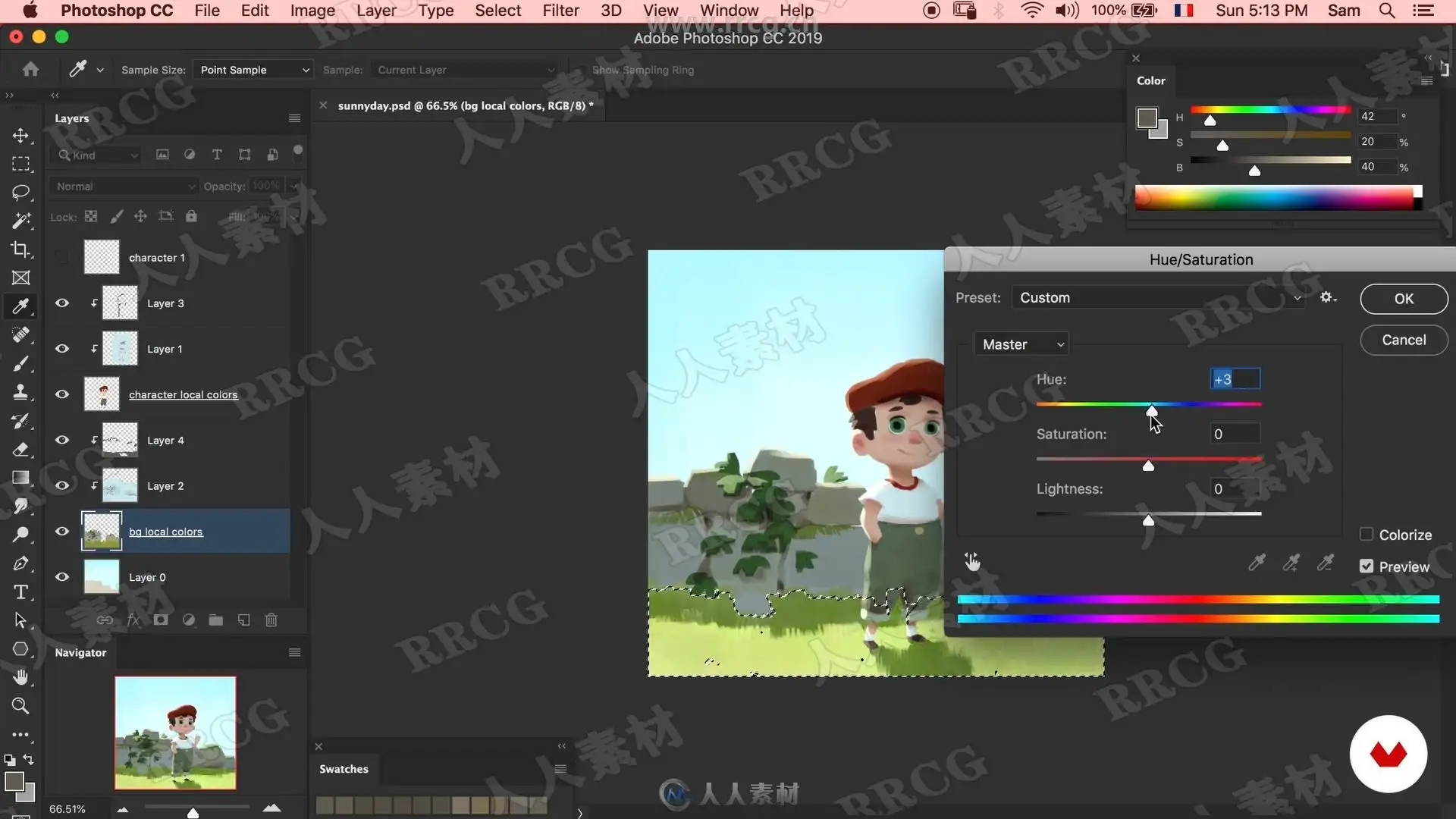
Task: Uncheck the Preview checkbox
Action: [1367, 566]
